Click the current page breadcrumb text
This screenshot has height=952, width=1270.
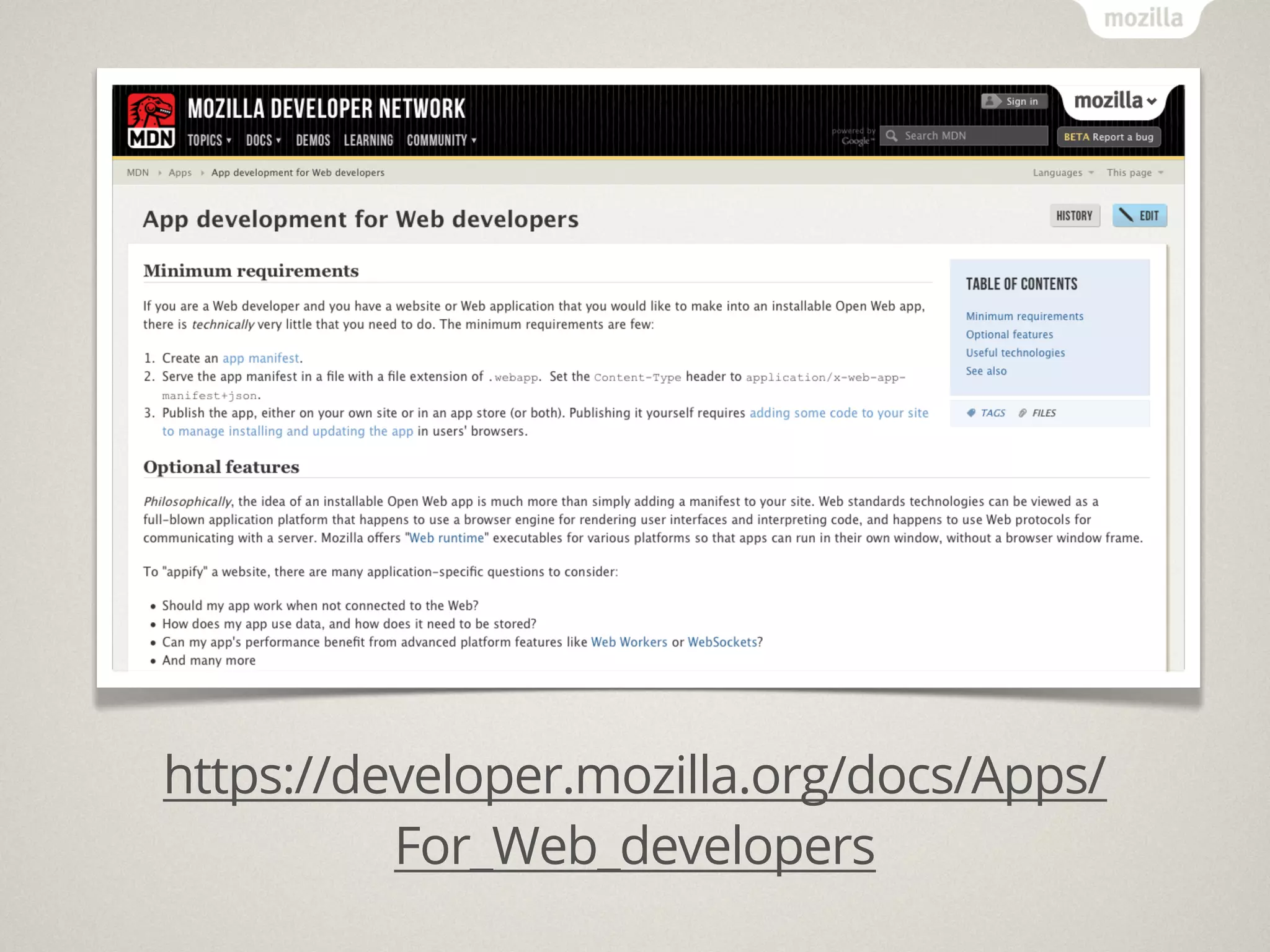coord(298,172)
